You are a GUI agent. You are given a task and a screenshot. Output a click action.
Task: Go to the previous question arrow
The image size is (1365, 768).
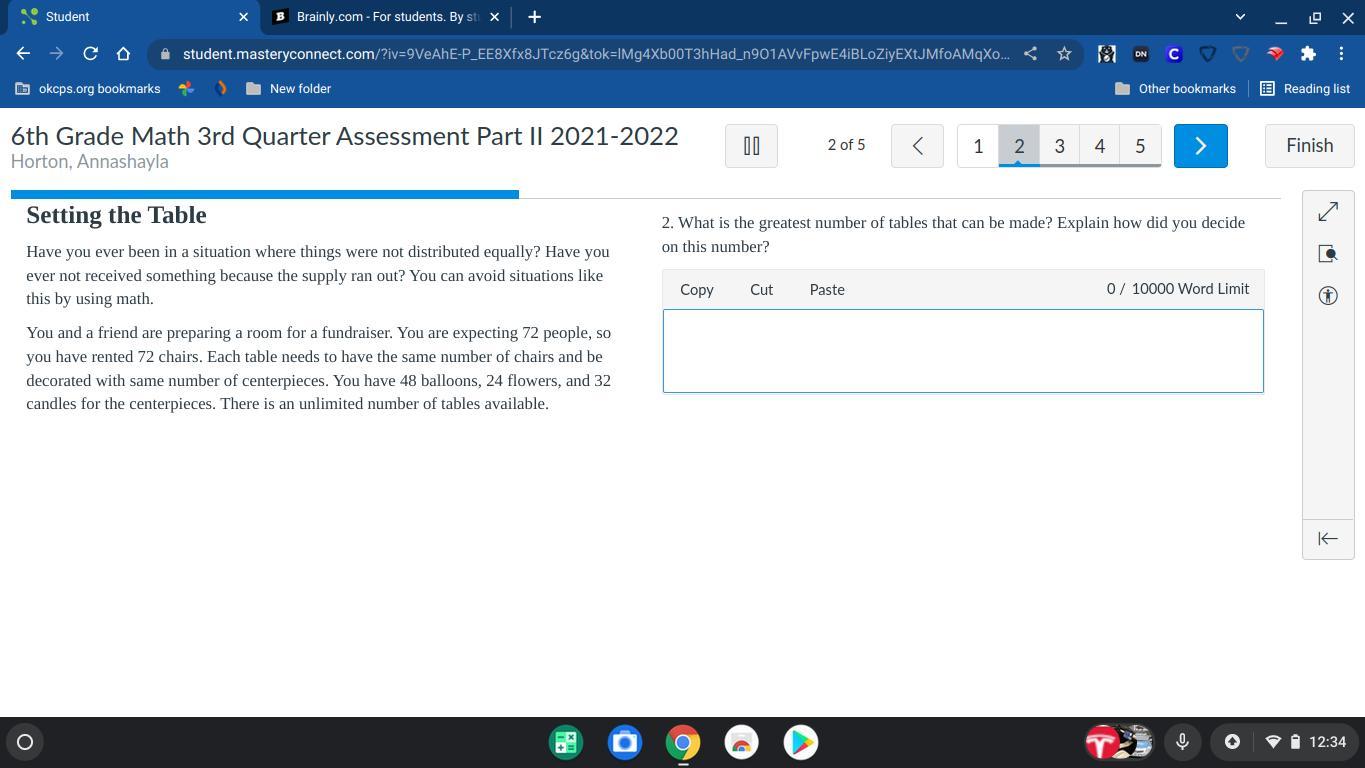[x=917, y=146]
